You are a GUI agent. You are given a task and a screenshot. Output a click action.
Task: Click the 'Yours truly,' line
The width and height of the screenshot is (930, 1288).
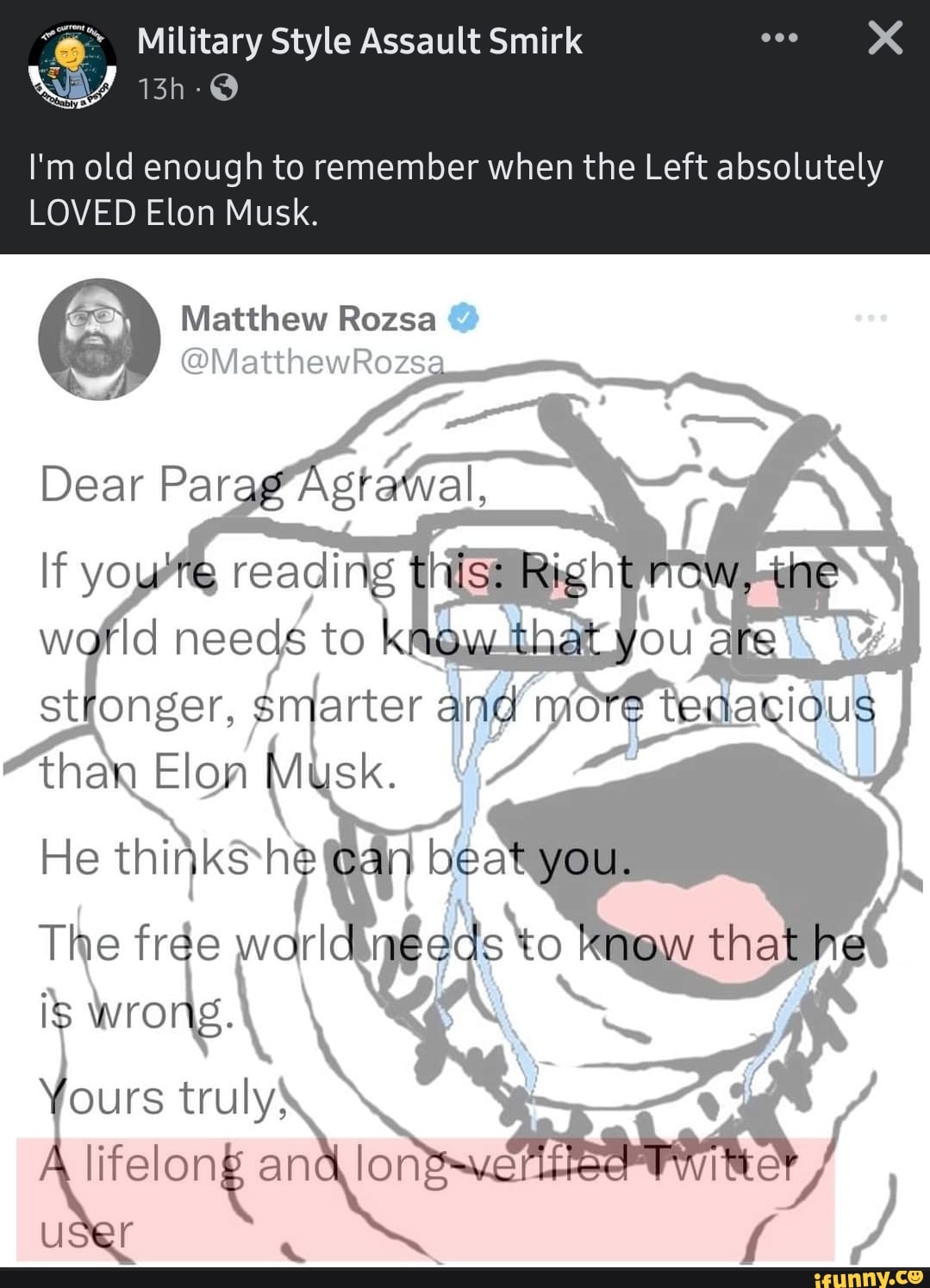coord(164,1097)
